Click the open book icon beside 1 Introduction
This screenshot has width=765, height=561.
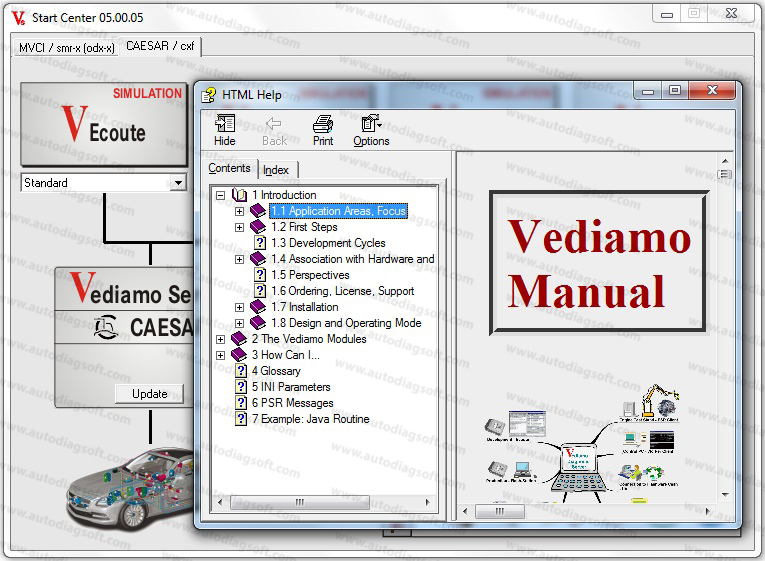pyautogui.click(x=240, y=195)
